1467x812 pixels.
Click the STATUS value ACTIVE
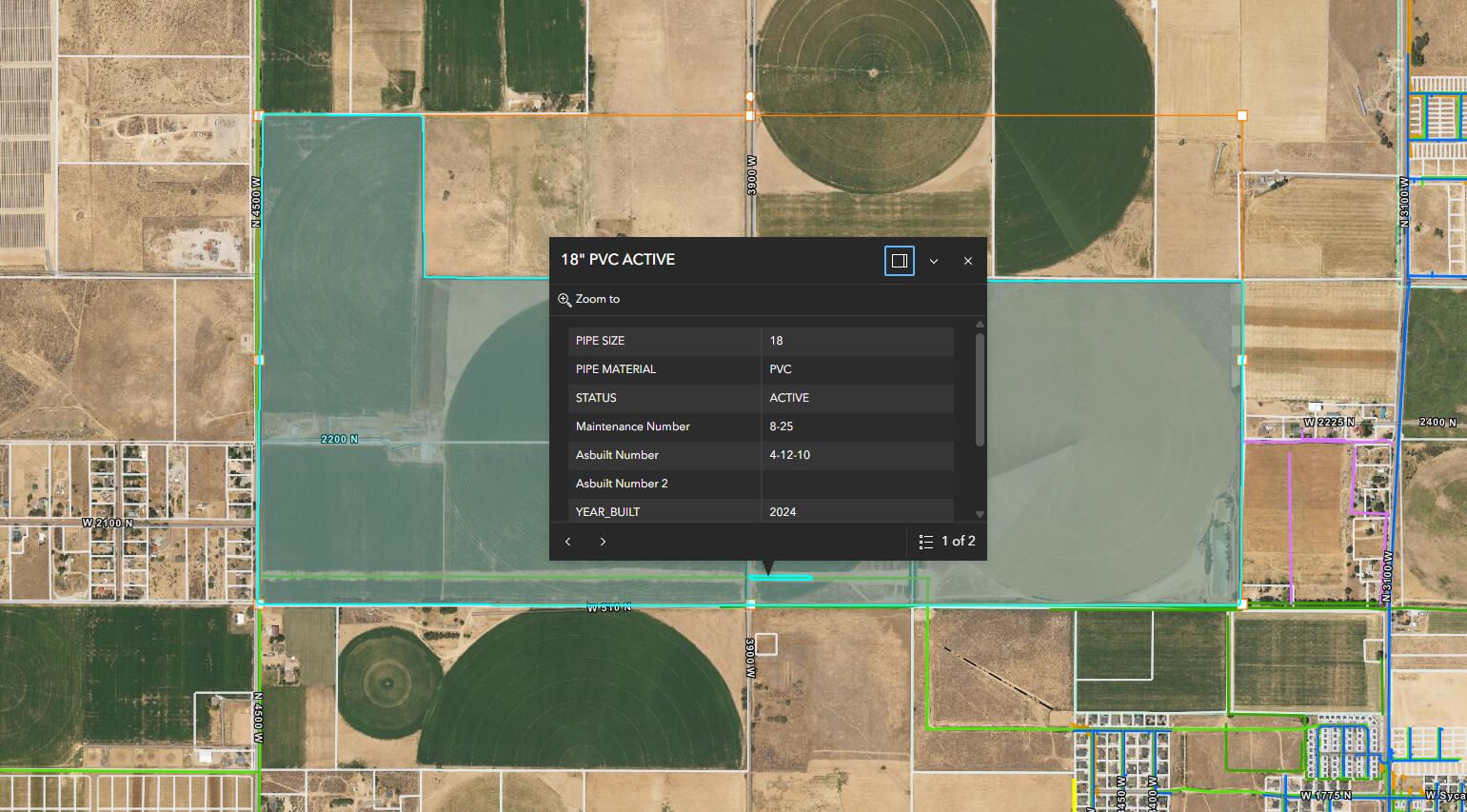(x=789, y=398)
